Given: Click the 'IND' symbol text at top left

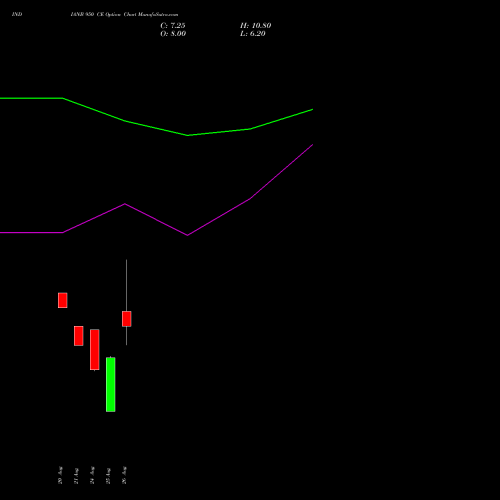Looking at the screenshot, I should click(17, 14).
